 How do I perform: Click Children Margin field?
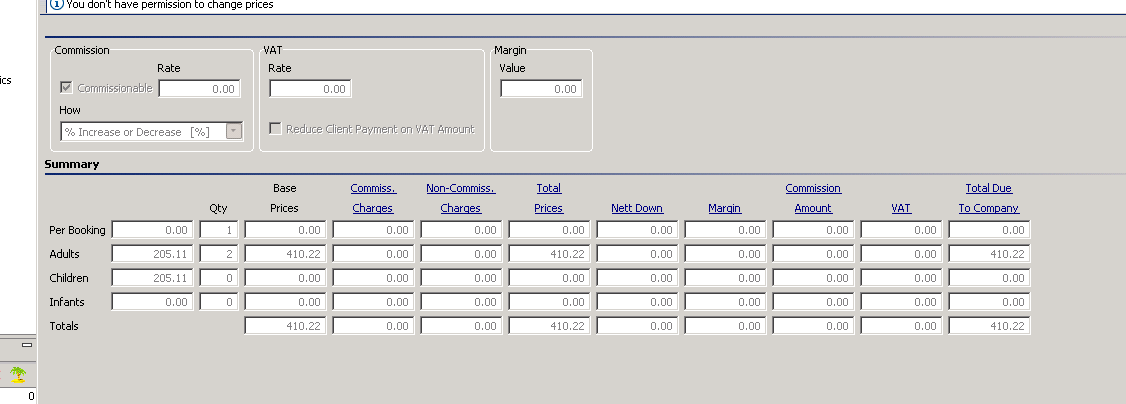725,278
